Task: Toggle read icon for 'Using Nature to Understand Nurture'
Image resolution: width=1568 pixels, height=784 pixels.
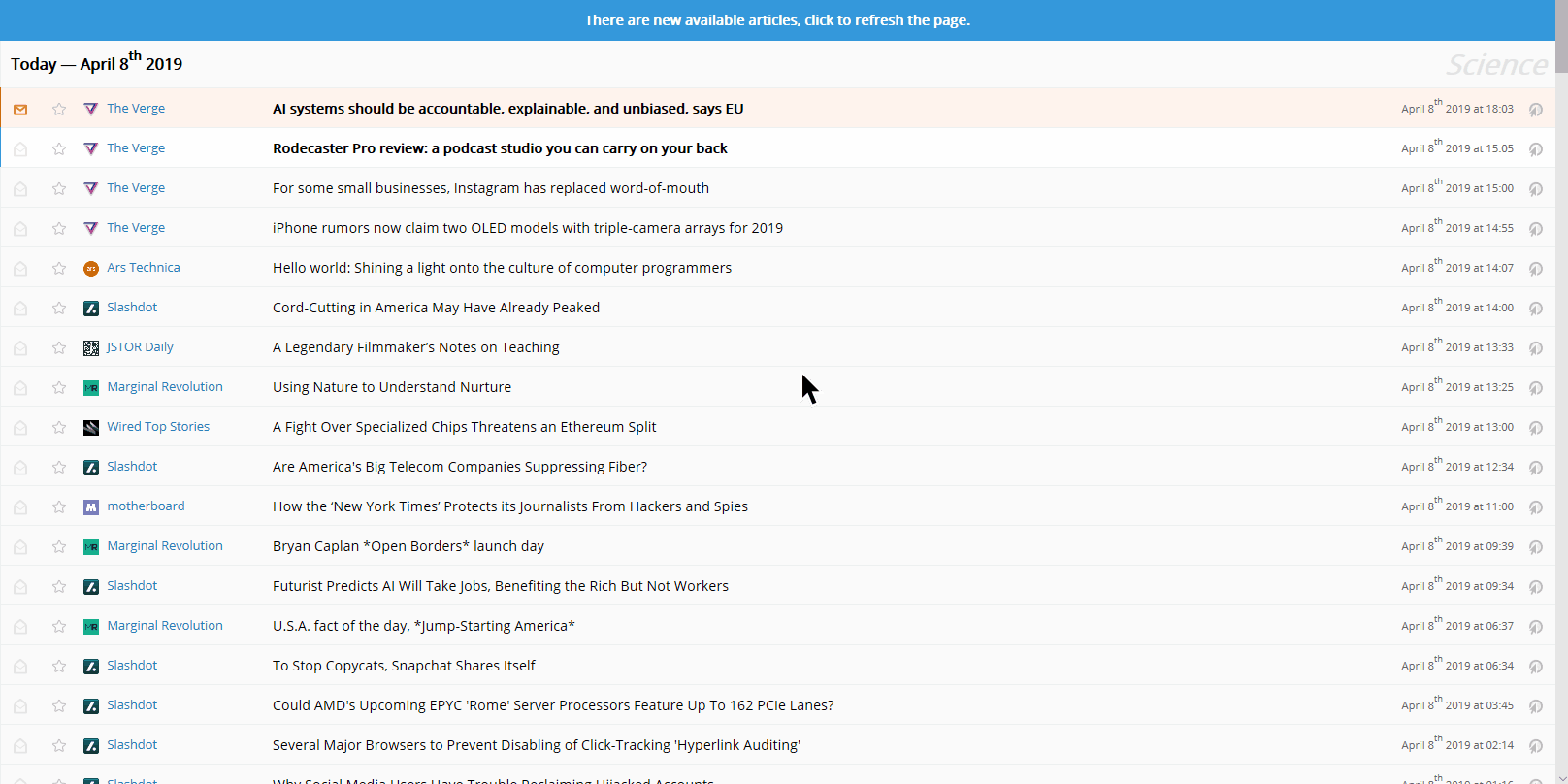Action: (x=20, y=388)
